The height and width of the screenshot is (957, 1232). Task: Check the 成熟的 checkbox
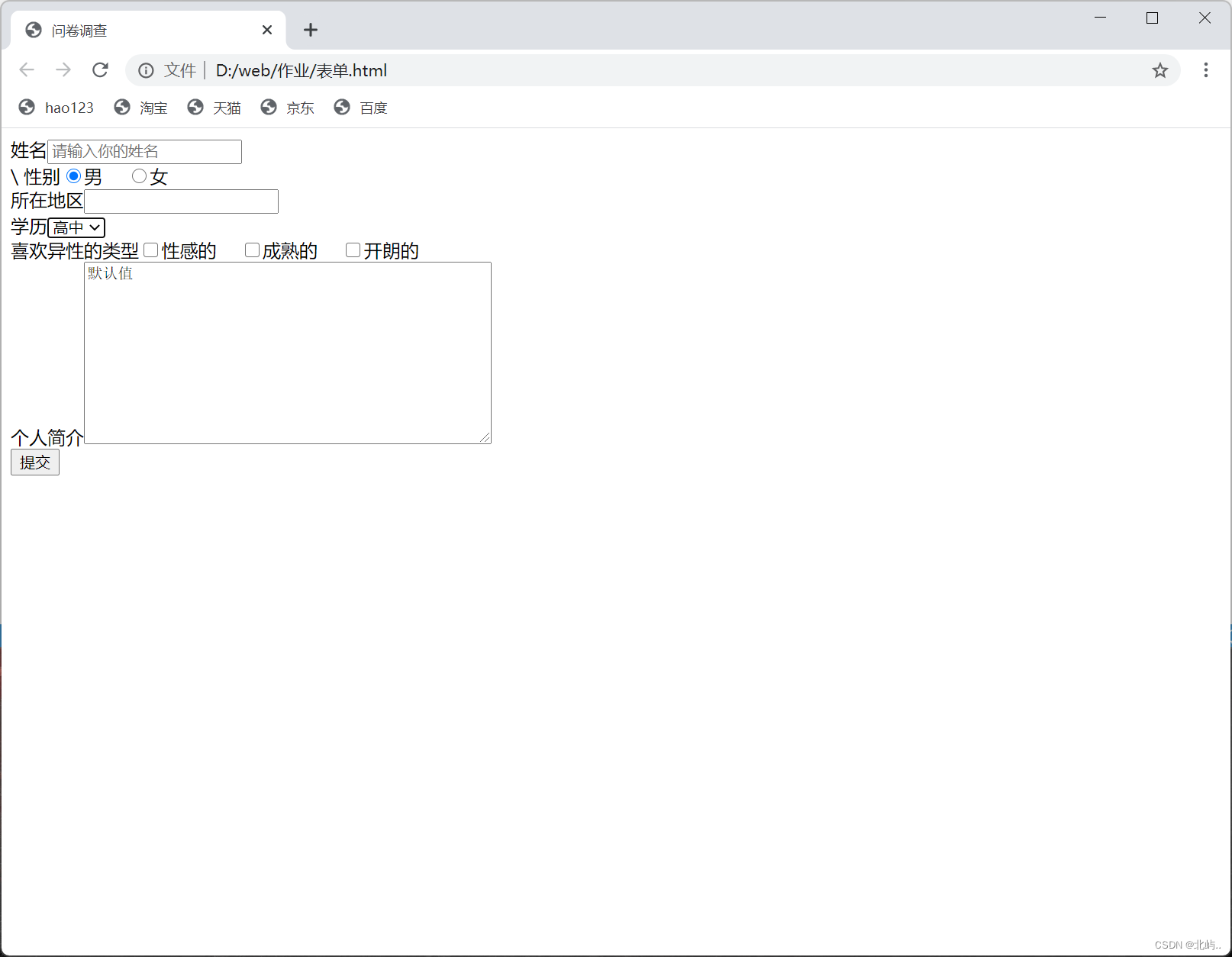click(x=252, y=250)
